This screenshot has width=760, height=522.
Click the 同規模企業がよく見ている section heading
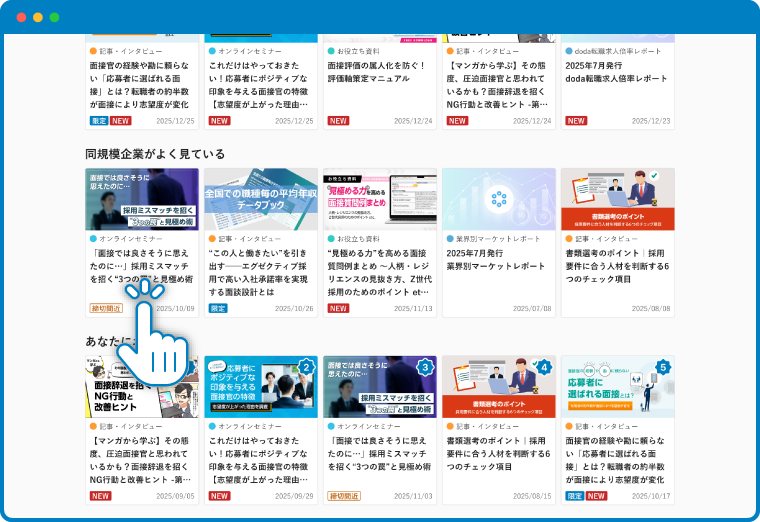click(155, 154)
